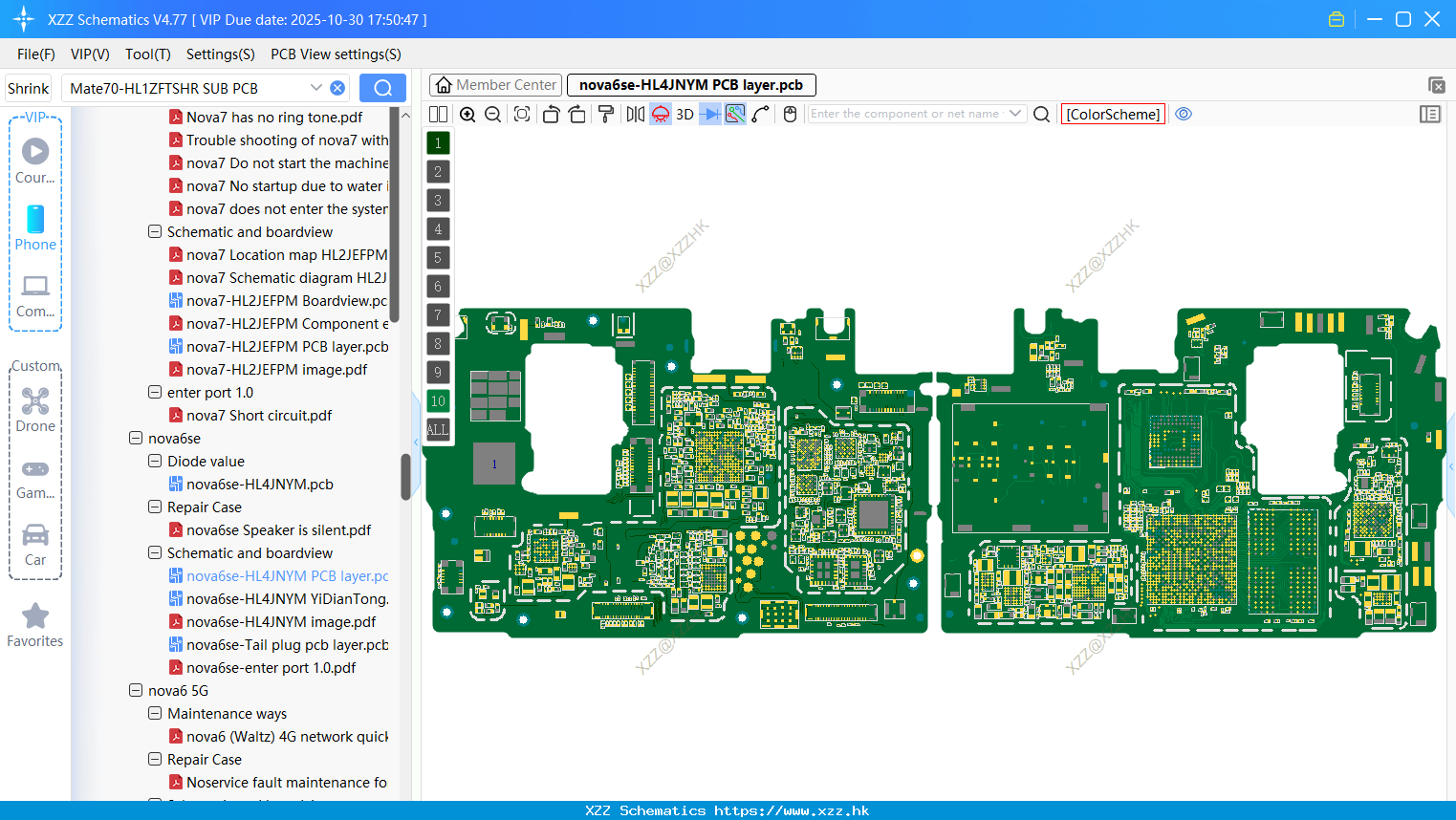1456x820 pixels.
Task: Show PCB layer 10
Action: [x=438, y=401]
